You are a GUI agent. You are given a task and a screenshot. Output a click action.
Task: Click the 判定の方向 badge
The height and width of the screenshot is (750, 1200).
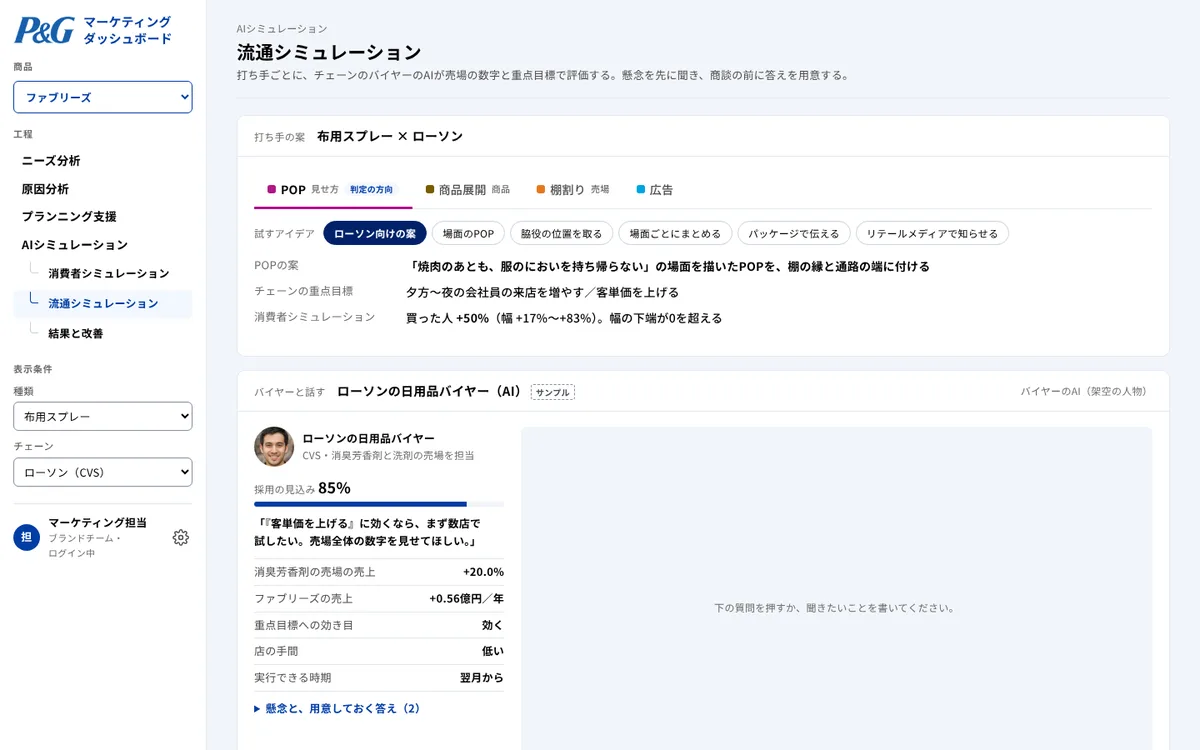point(371,189)
